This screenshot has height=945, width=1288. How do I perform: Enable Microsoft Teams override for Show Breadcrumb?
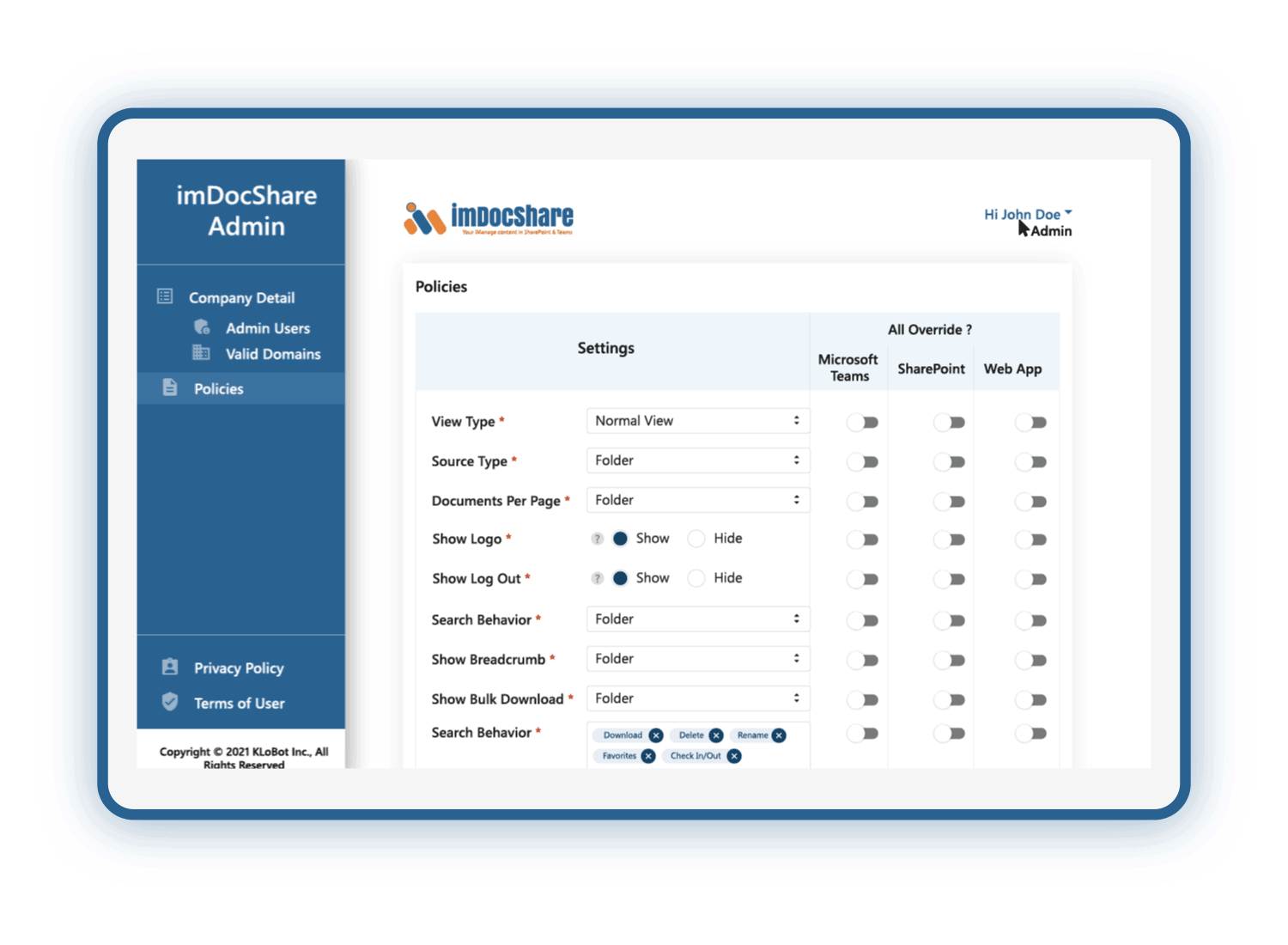pyautogui.click(x=862, y=660)
